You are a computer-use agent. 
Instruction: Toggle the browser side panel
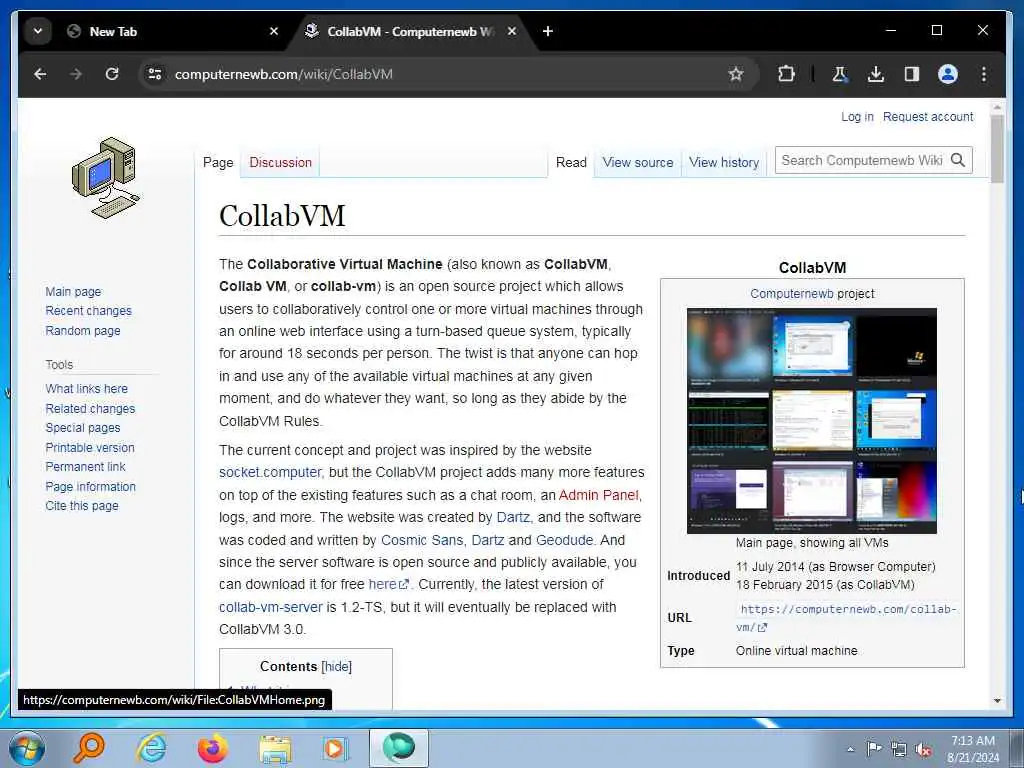[912, 74]
